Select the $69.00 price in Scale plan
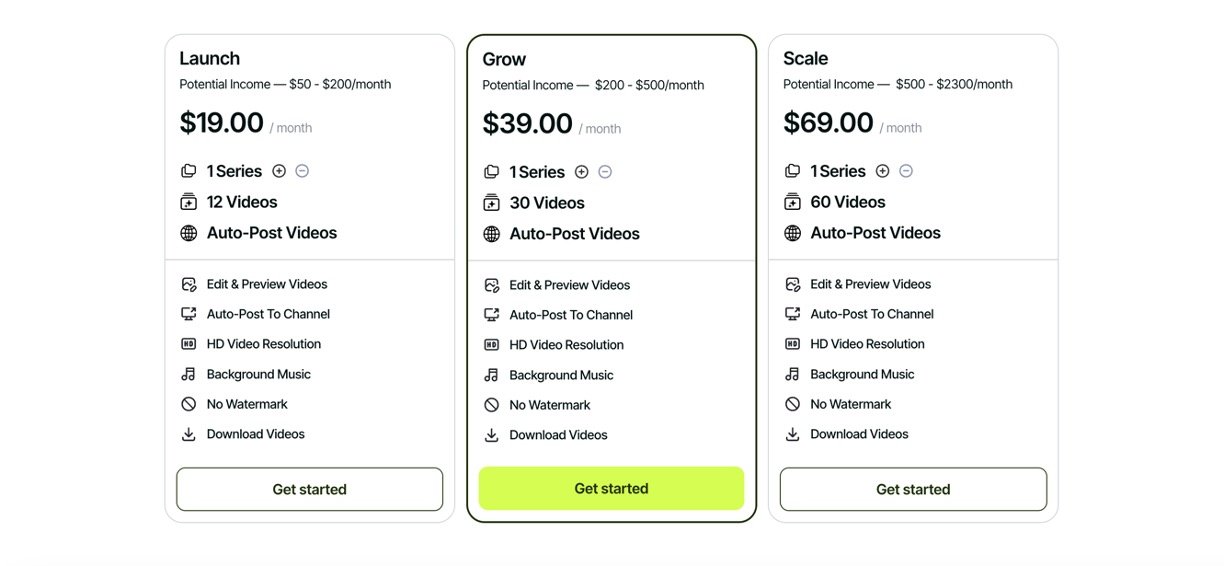1224x566 pixels. 828,123
